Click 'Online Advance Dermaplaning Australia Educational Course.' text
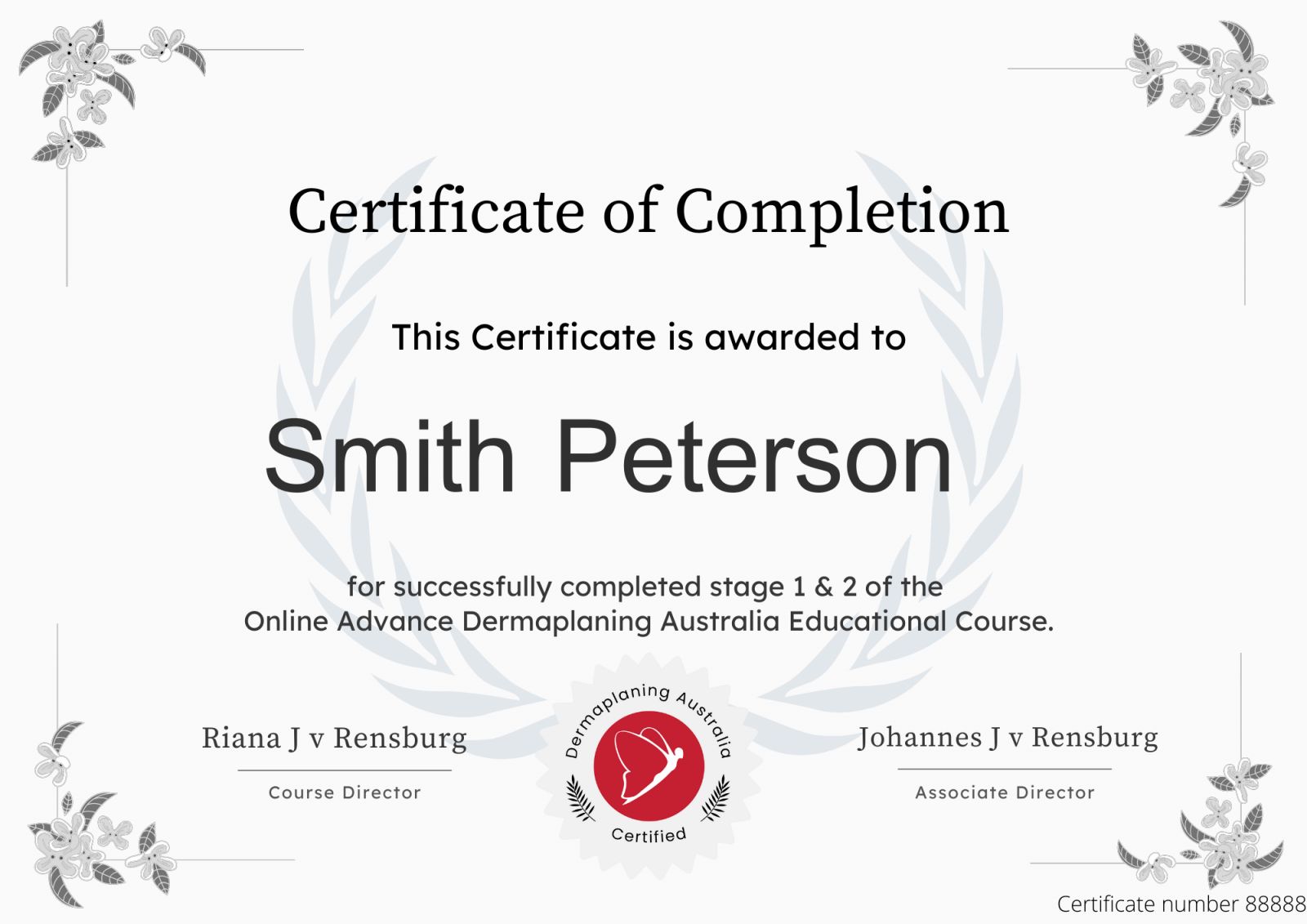This screenshot has width=1307, height=924. 649,621
